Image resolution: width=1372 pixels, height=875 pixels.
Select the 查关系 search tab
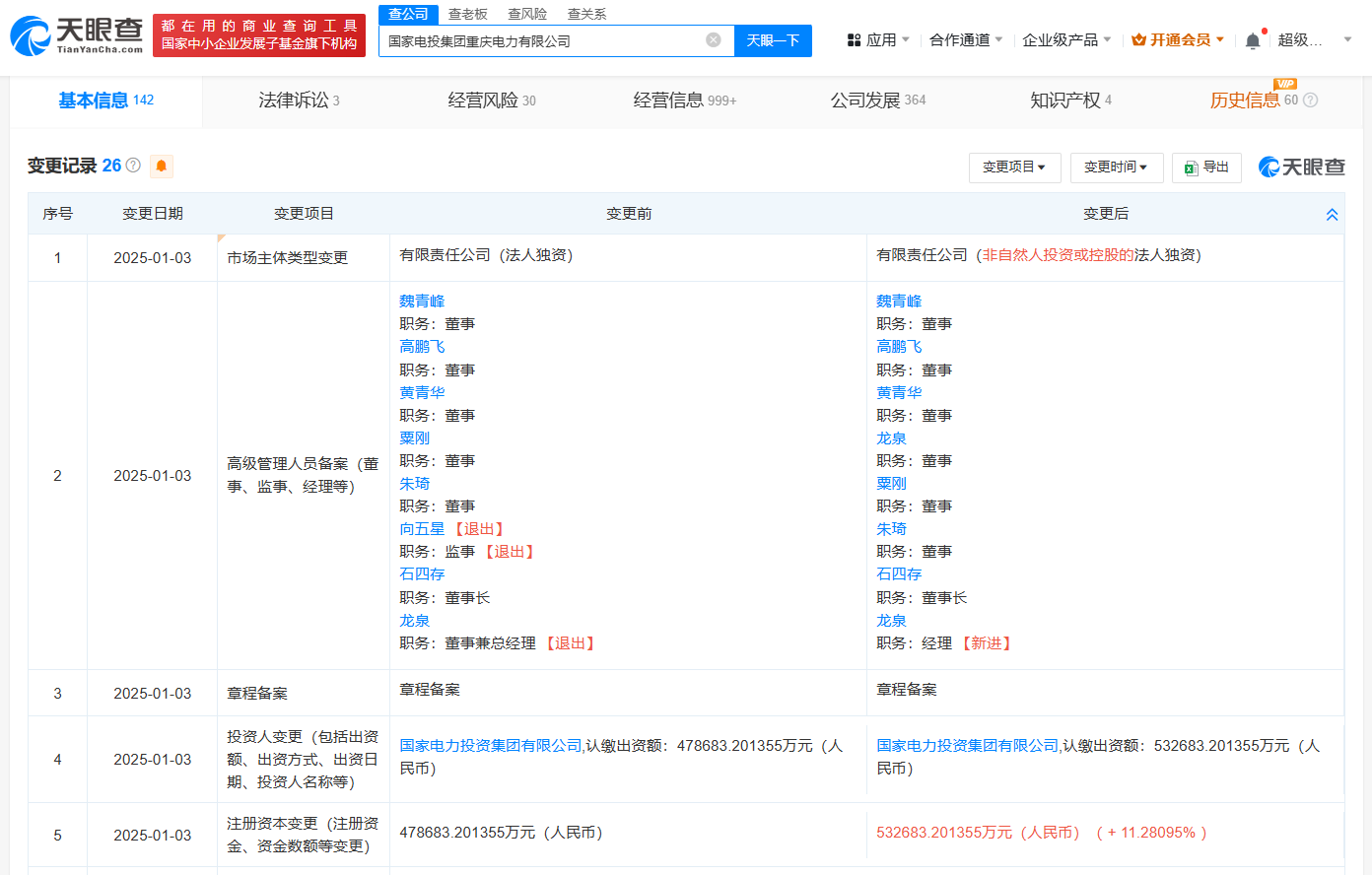pyautogui.click(x=587, y=14)
